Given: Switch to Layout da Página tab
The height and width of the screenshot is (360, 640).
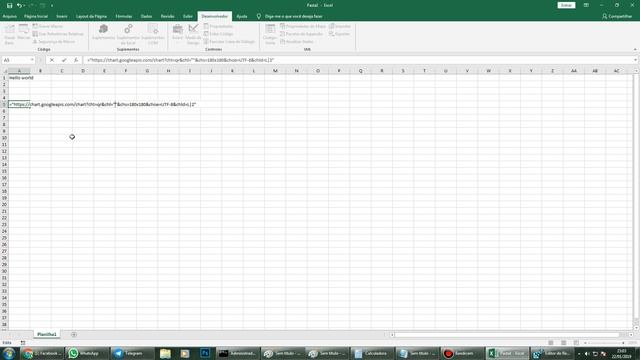Looking at the screenshot, I should click(91, 16).
